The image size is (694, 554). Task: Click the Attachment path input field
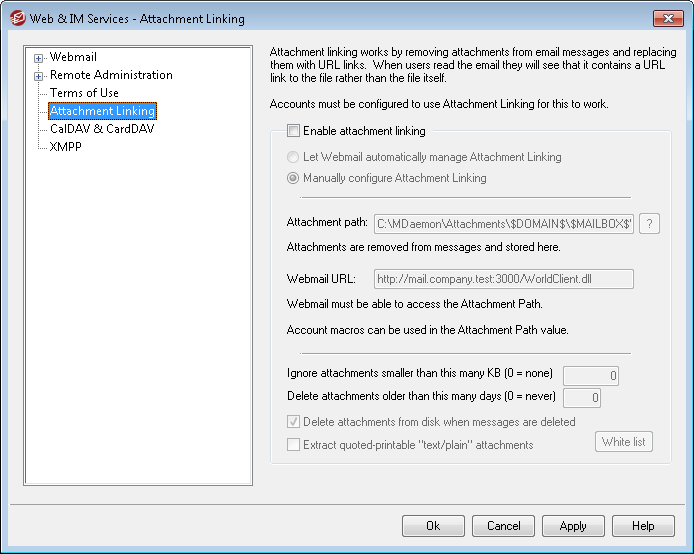[503, 223]
